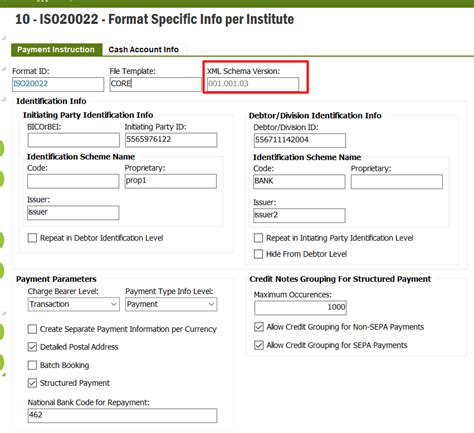The image size is (474, 433).
Task: Select the Payment Instruction tab
Action: pos(56,50)
